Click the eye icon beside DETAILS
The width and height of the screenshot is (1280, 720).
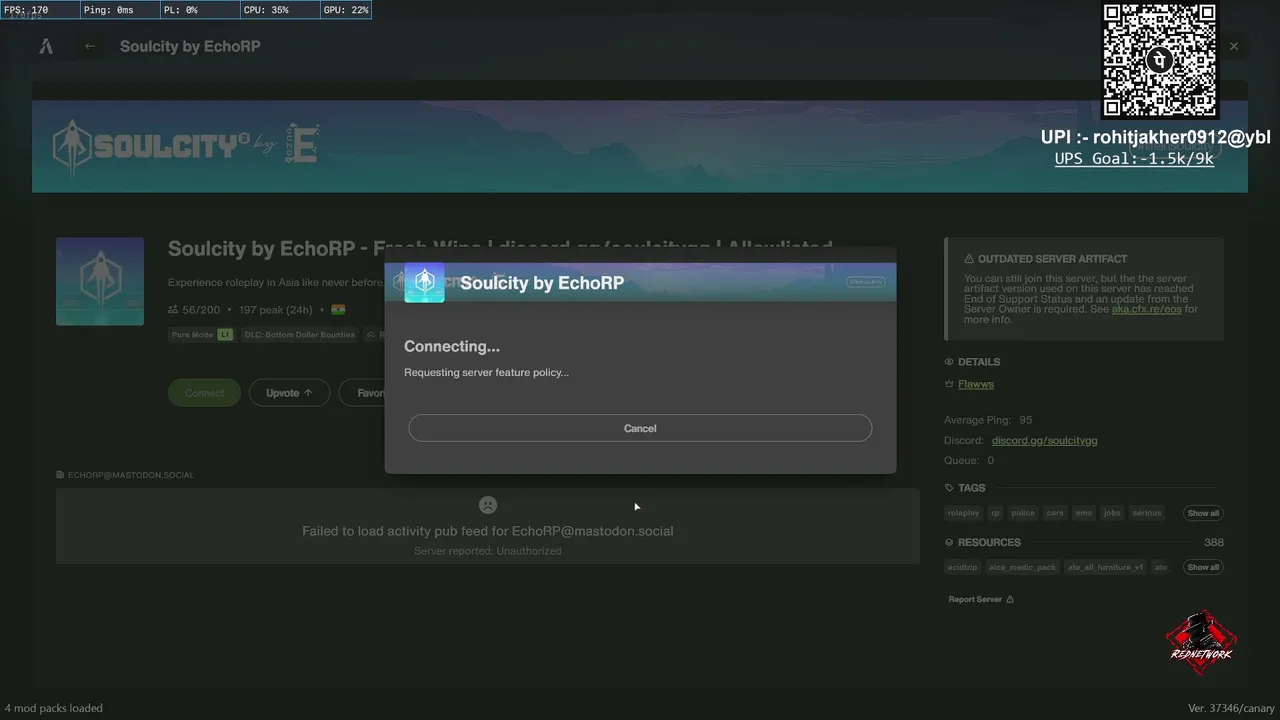(949, 362)
